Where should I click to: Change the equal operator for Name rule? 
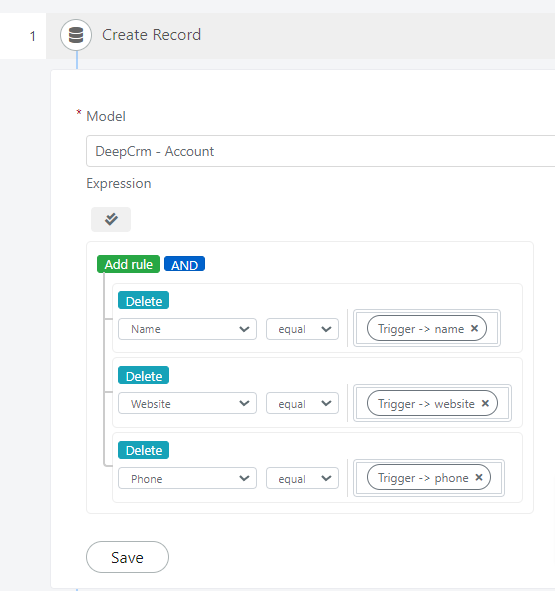(302, 329)
